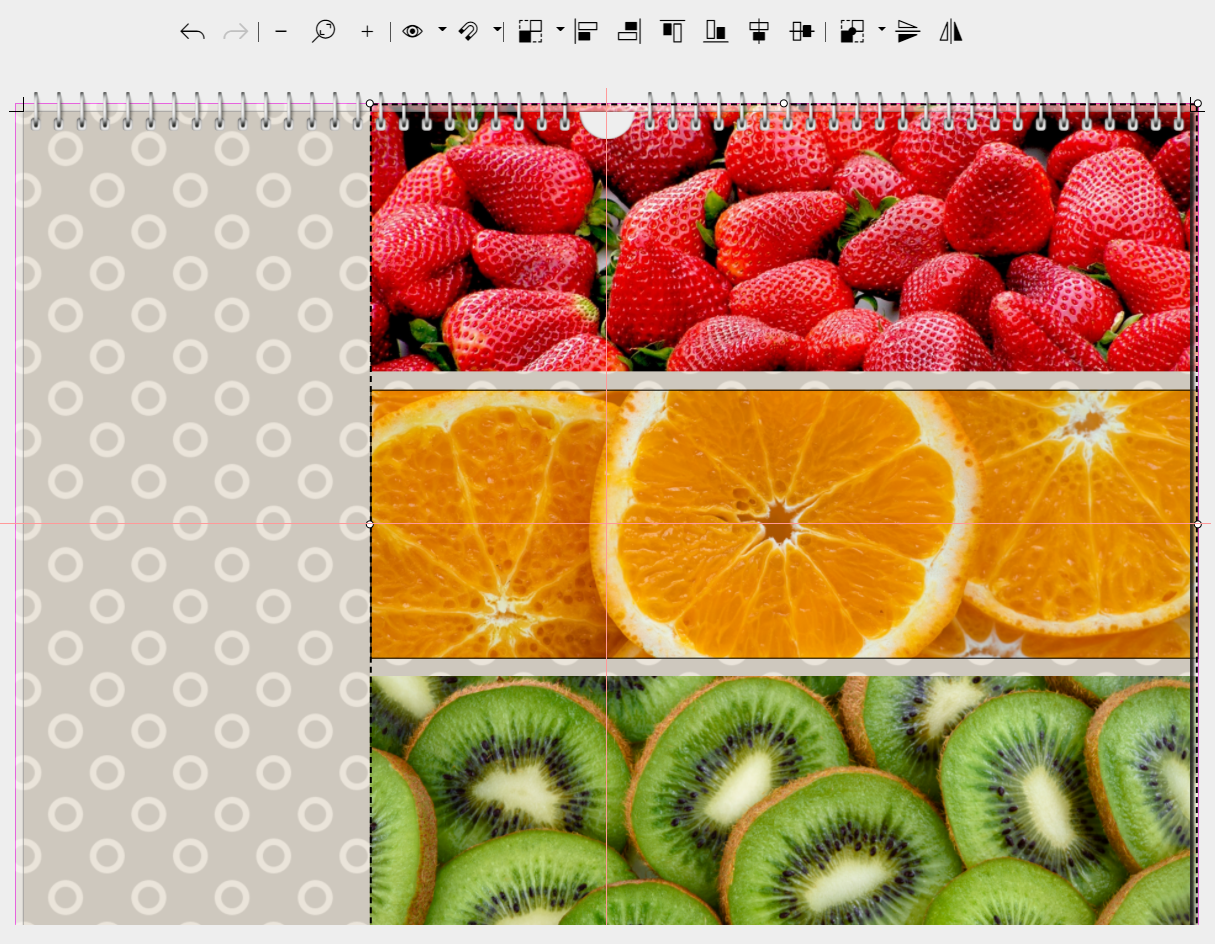The width and height of the screenshot is (1215, 944).
Task: Zoom in with the plus button
Action: [367, 32]
